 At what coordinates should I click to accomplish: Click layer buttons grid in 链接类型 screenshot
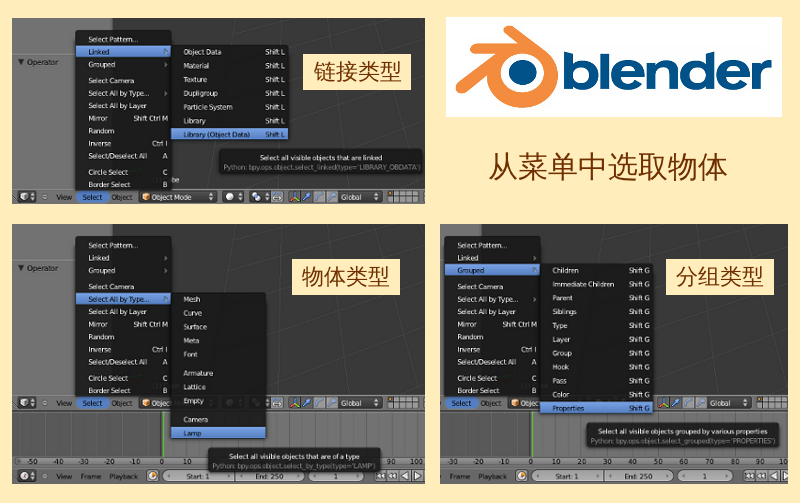[404, 197]
